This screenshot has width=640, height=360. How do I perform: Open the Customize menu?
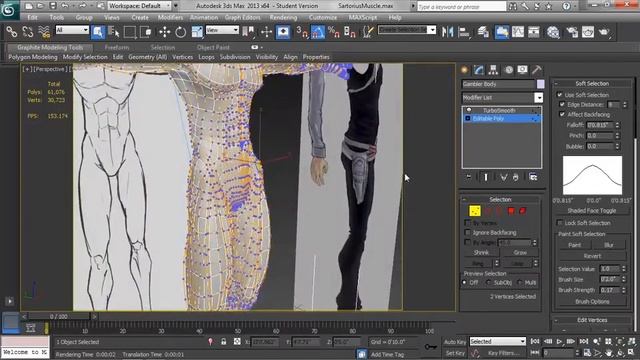[x=323, y=18]
